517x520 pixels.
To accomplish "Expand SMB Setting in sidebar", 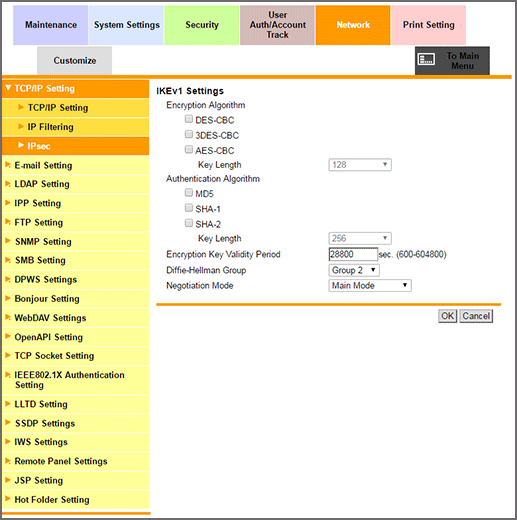I will tap(75, 261).
